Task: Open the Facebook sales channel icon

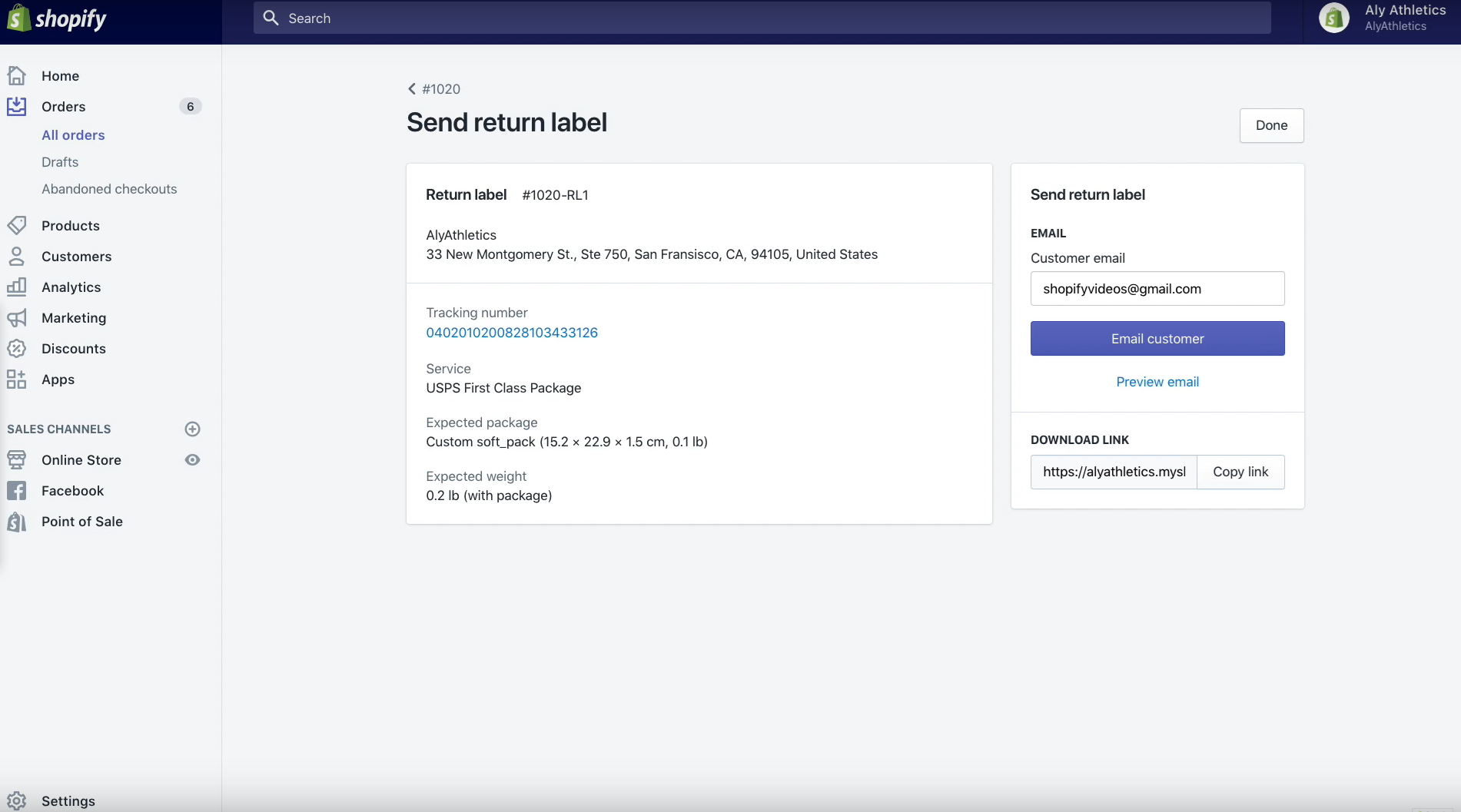Action: click(17, 490)
